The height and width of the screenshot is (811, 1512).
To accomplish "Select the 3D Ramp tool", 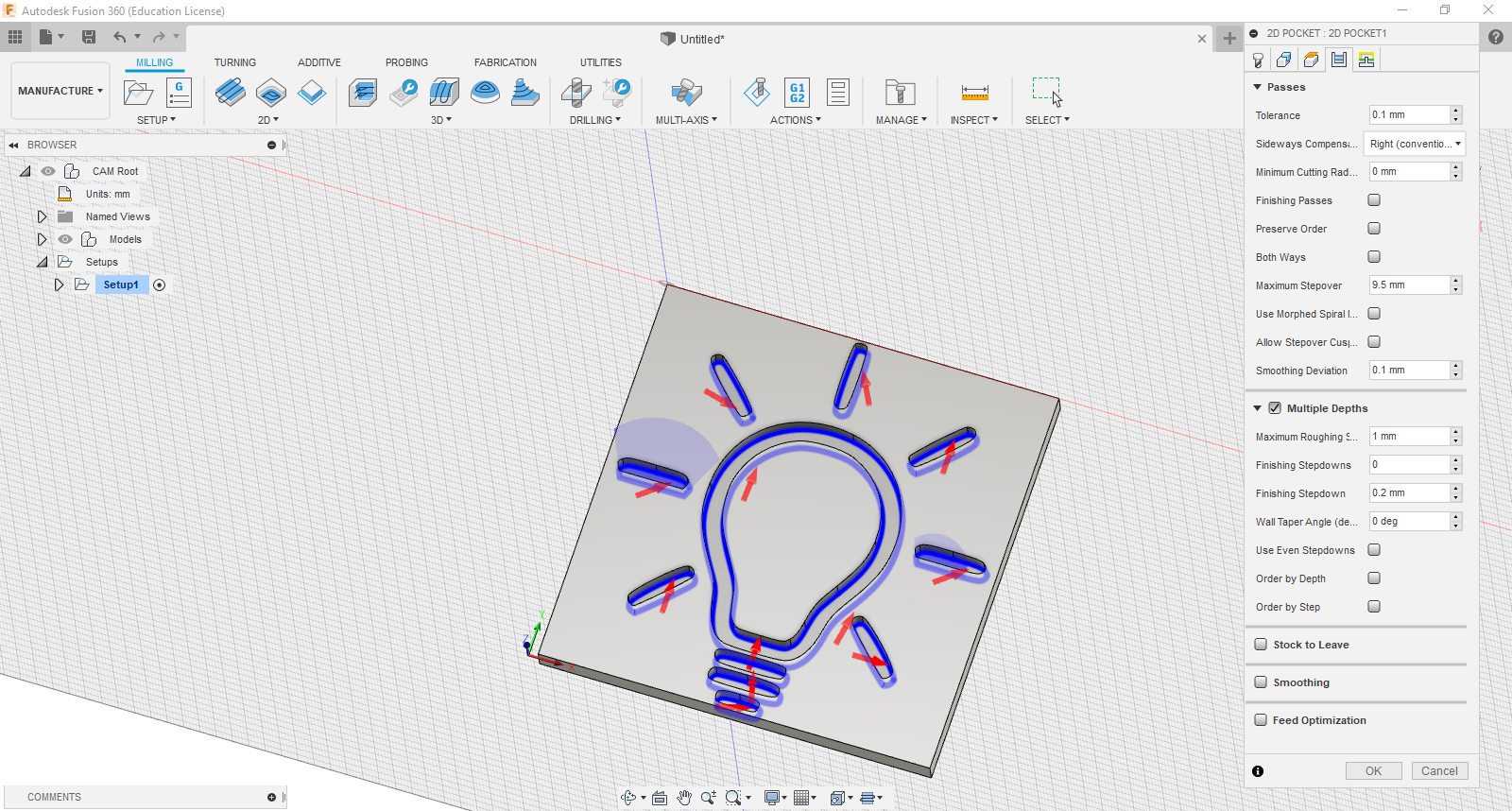I will coord(525,93).
